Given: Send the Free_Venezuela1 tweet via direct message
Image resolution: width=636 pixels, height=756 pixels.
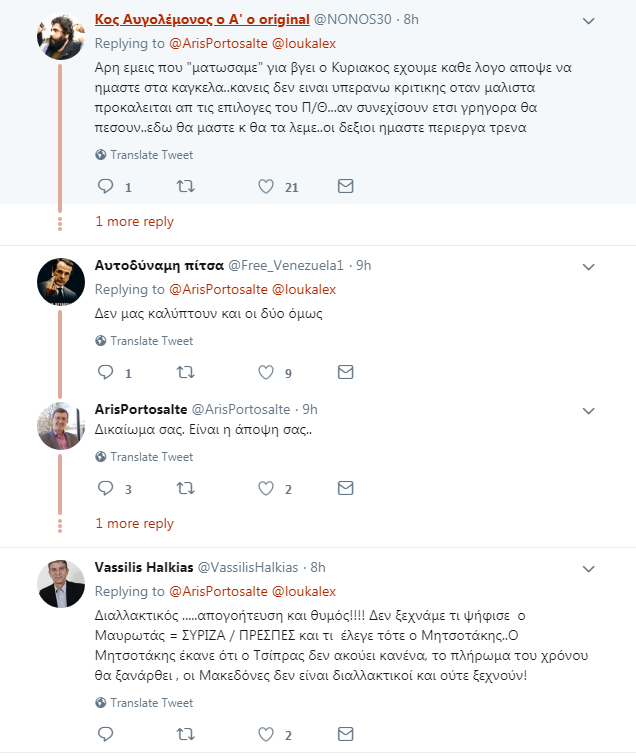Looking at the screenshot, I should 346,372.
